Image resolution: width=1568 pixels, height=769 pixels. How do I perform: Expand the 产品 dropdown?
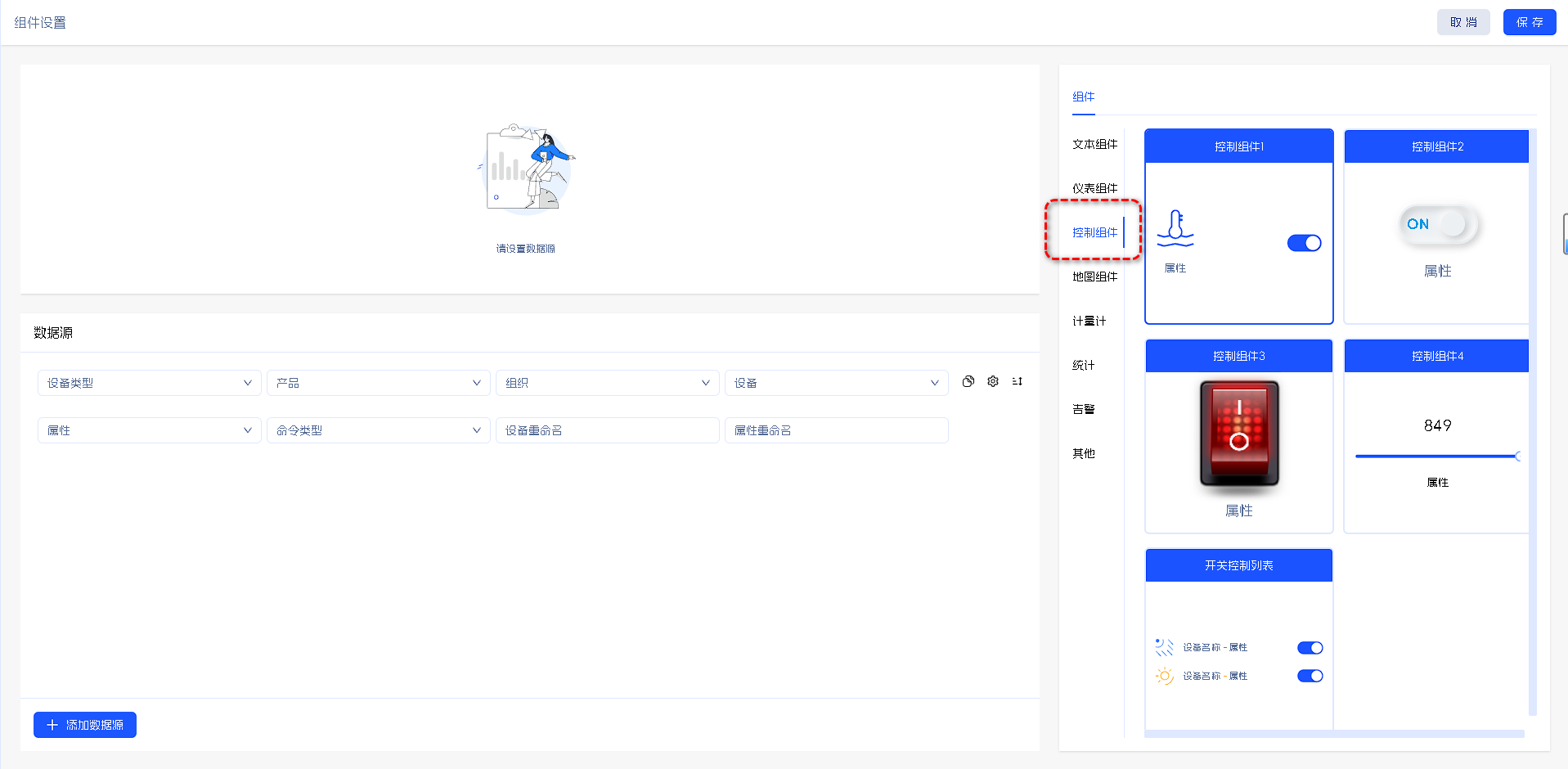tap(378, 383)
